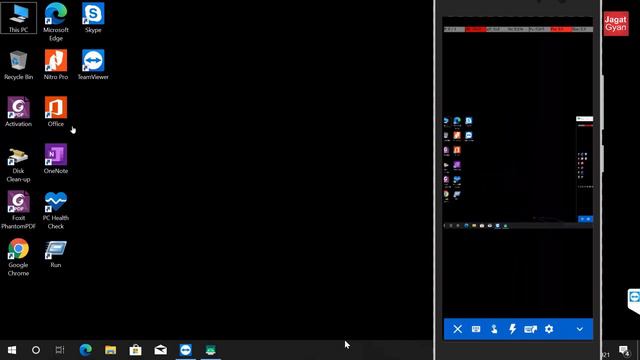The width and height of the screenshot is (640, 360).
Task: Show keyboard in blue remote toolbar
Action: (x=476, y=329)
